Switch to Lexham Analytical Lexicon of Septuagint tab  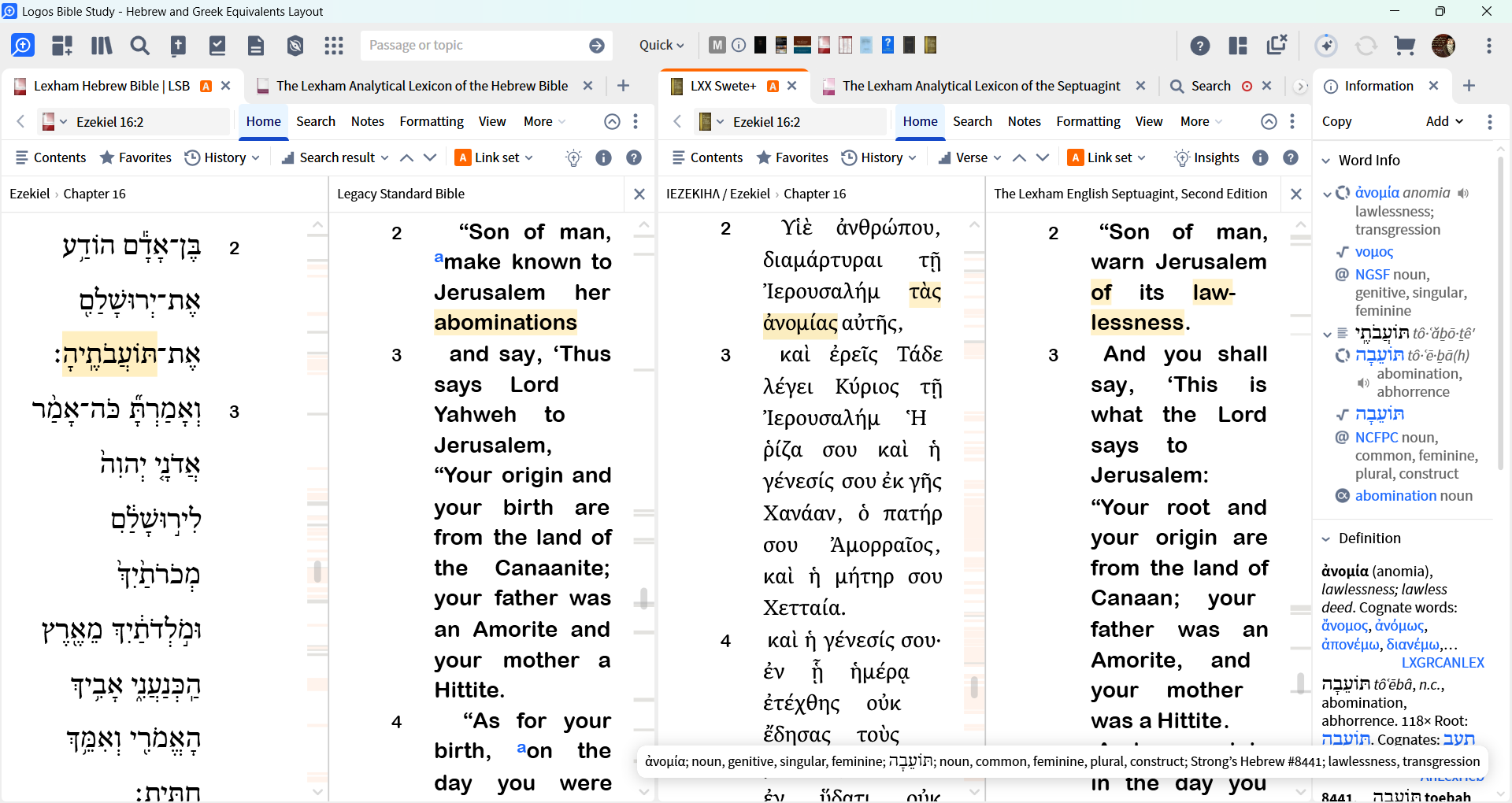(x=981, y=86)
